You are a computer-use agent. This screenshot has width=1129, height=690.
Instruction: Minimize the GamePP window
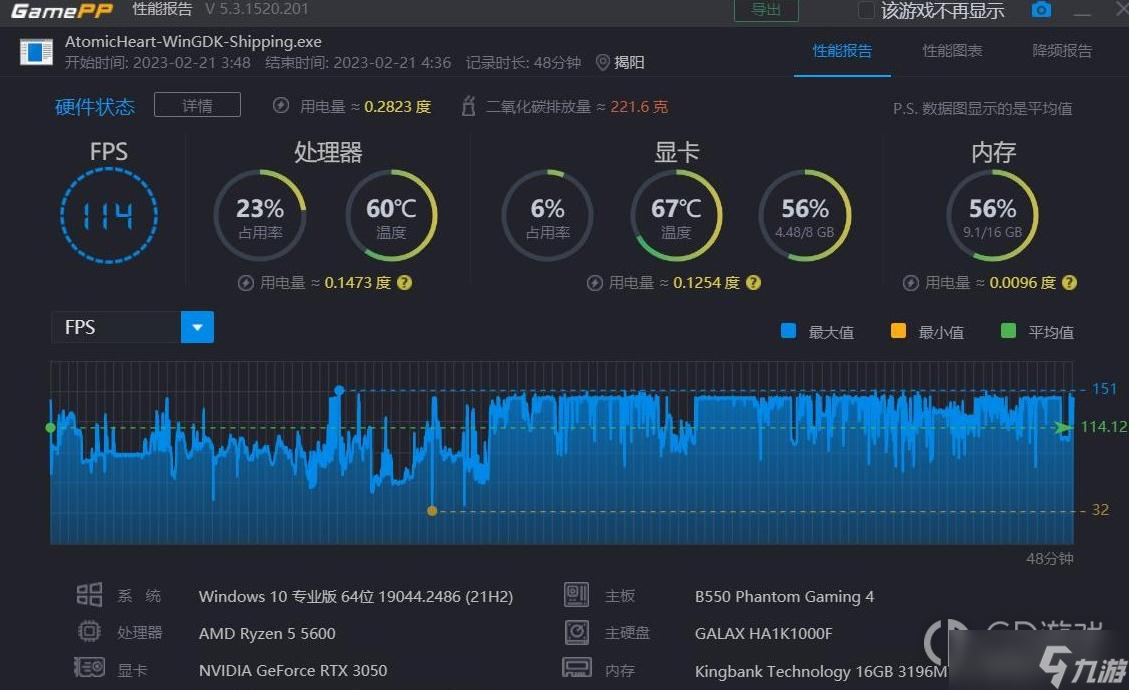pyautogui.click(x=1082, y=12)
